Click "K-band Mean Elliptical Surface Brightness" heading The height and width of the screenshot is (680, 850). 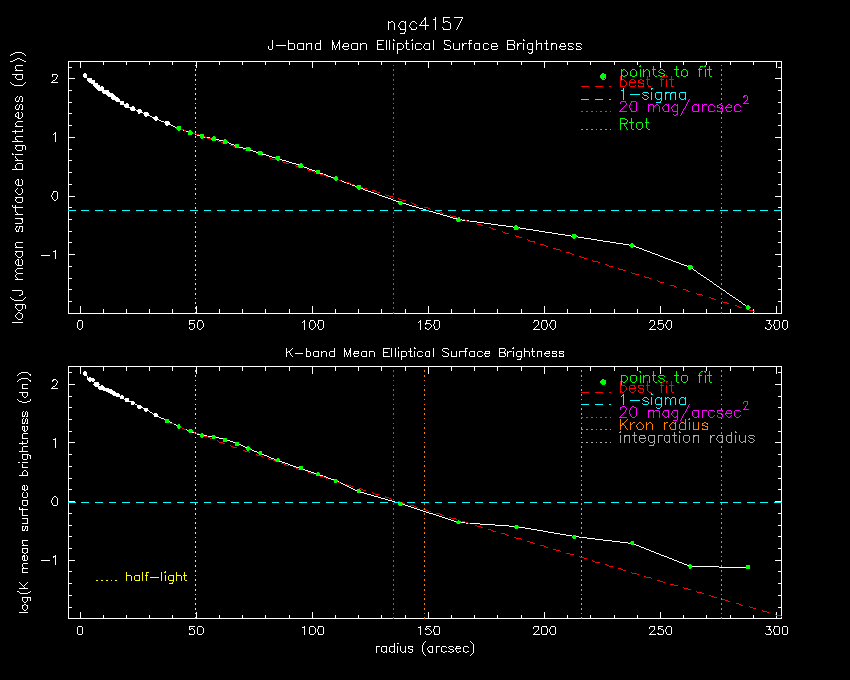pos(424,353)
